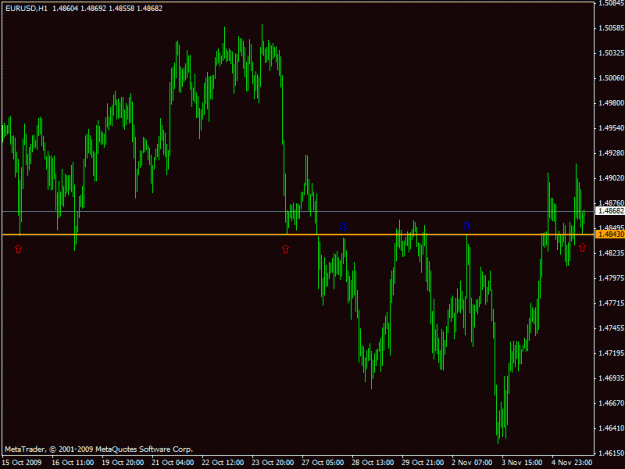Image resolution: width=625 pixels, height=469 pixels.
Task: Click the 1.46150 price scale label
Action: [611, 453]
